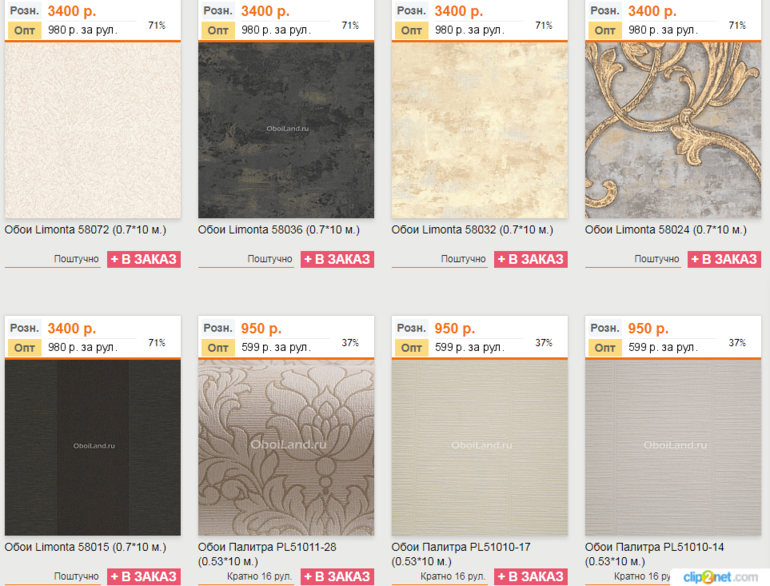Add Limonta 58015 wallpaper to order
Image resolution: width=770 pixels, height=586 pixels.
[x=144, y=577]
